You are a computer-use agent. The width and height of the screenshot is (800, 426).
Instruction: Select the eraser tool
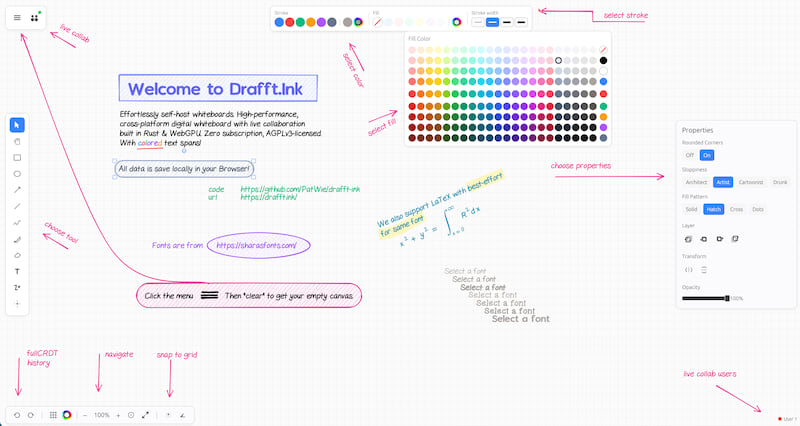[17, 256]
